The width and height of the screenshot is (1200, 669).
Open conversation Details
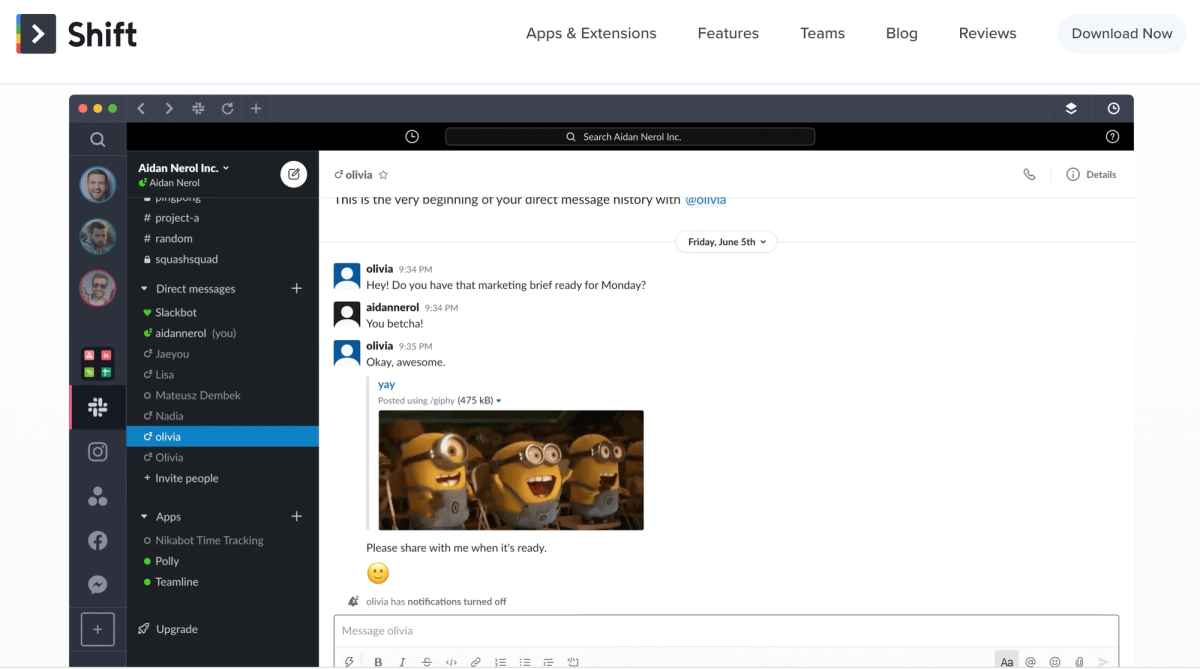pos(1091,174)
